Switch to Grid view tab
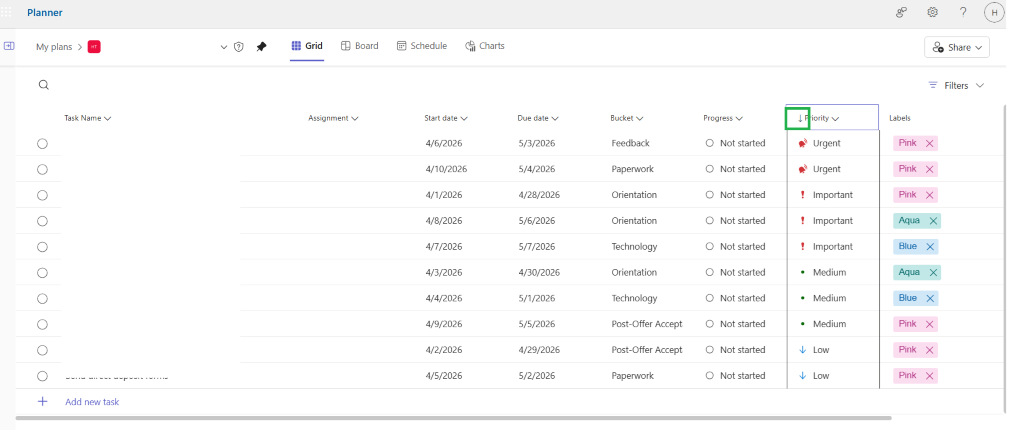The height and width of the screenshot is (430, 1024). click(307, 46)
